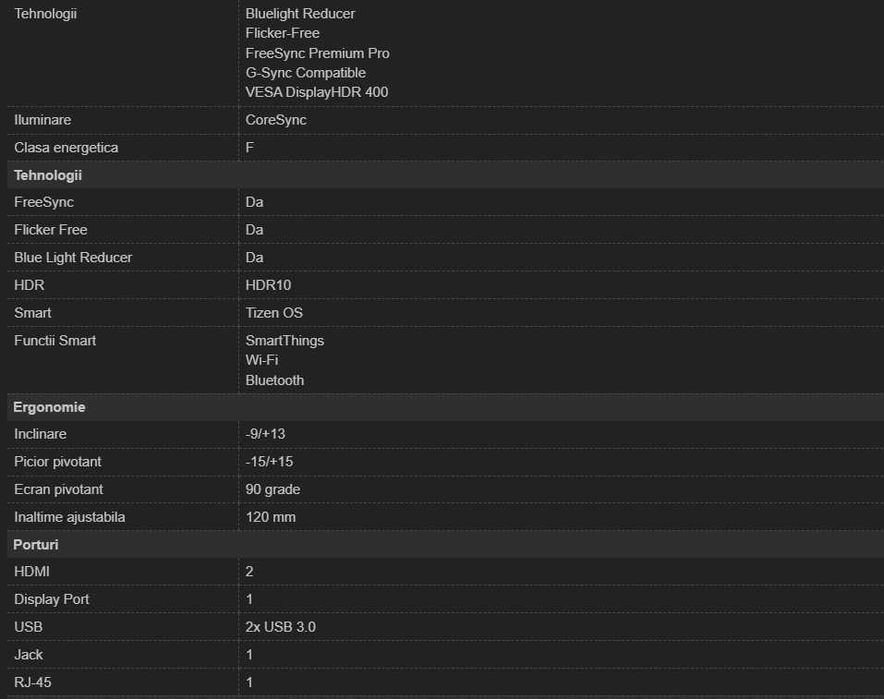884x699 pixels.
Task: Select the '-15/+15' swivel value
Action: (269, 462)
